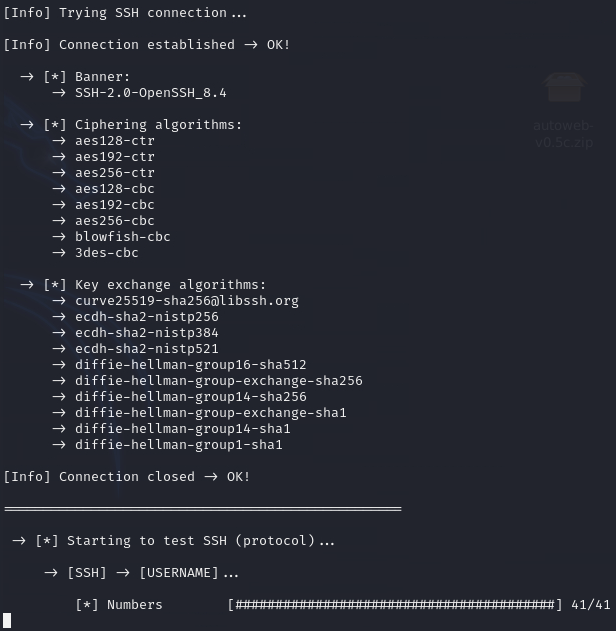Screen dimensions: 616x631
Task: Click the Connection closed OK message
Action: tap(127, 477)
